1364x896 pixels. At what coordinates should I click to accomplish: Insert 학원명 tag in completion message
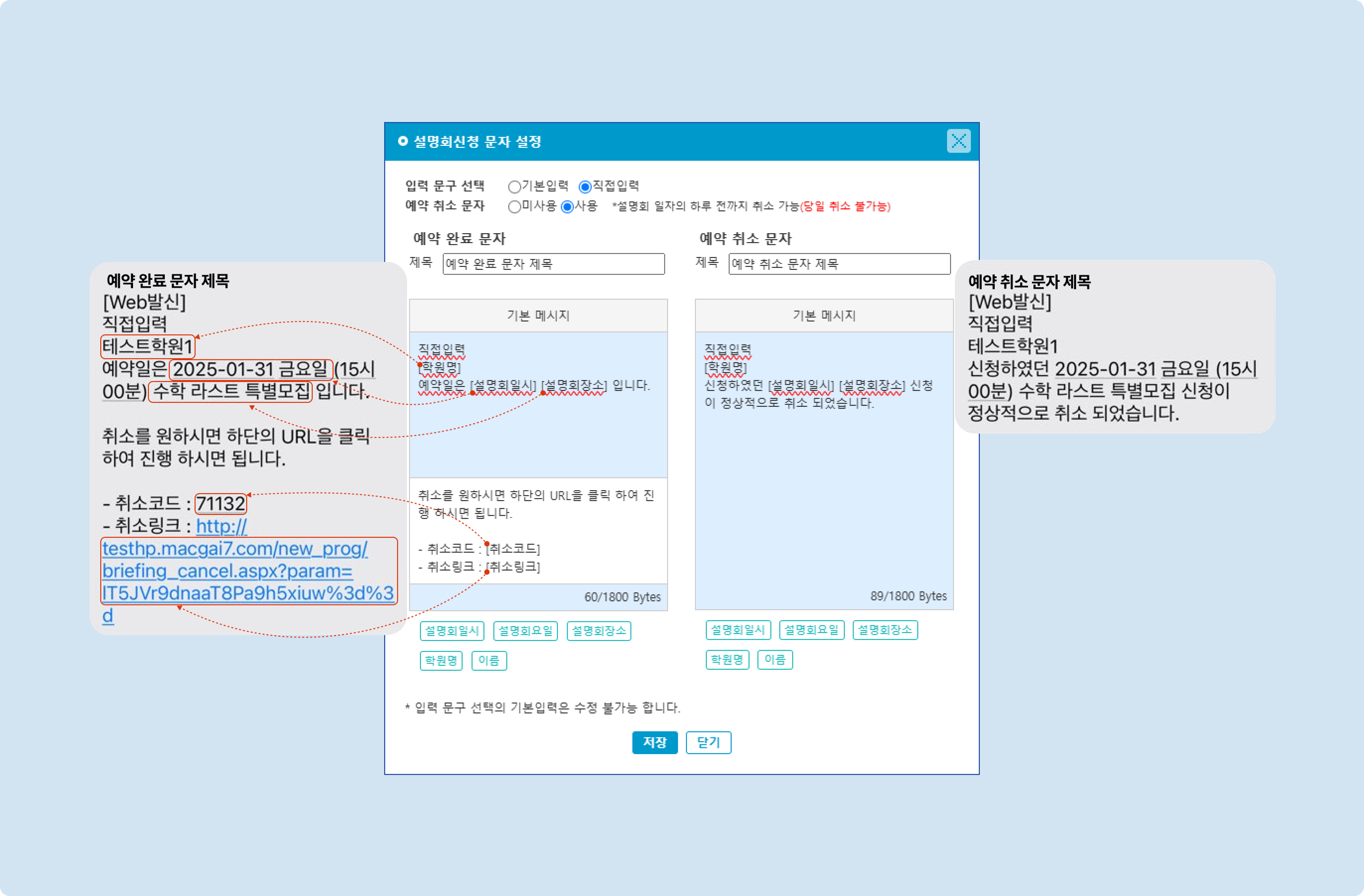click(x=441, y=661)
